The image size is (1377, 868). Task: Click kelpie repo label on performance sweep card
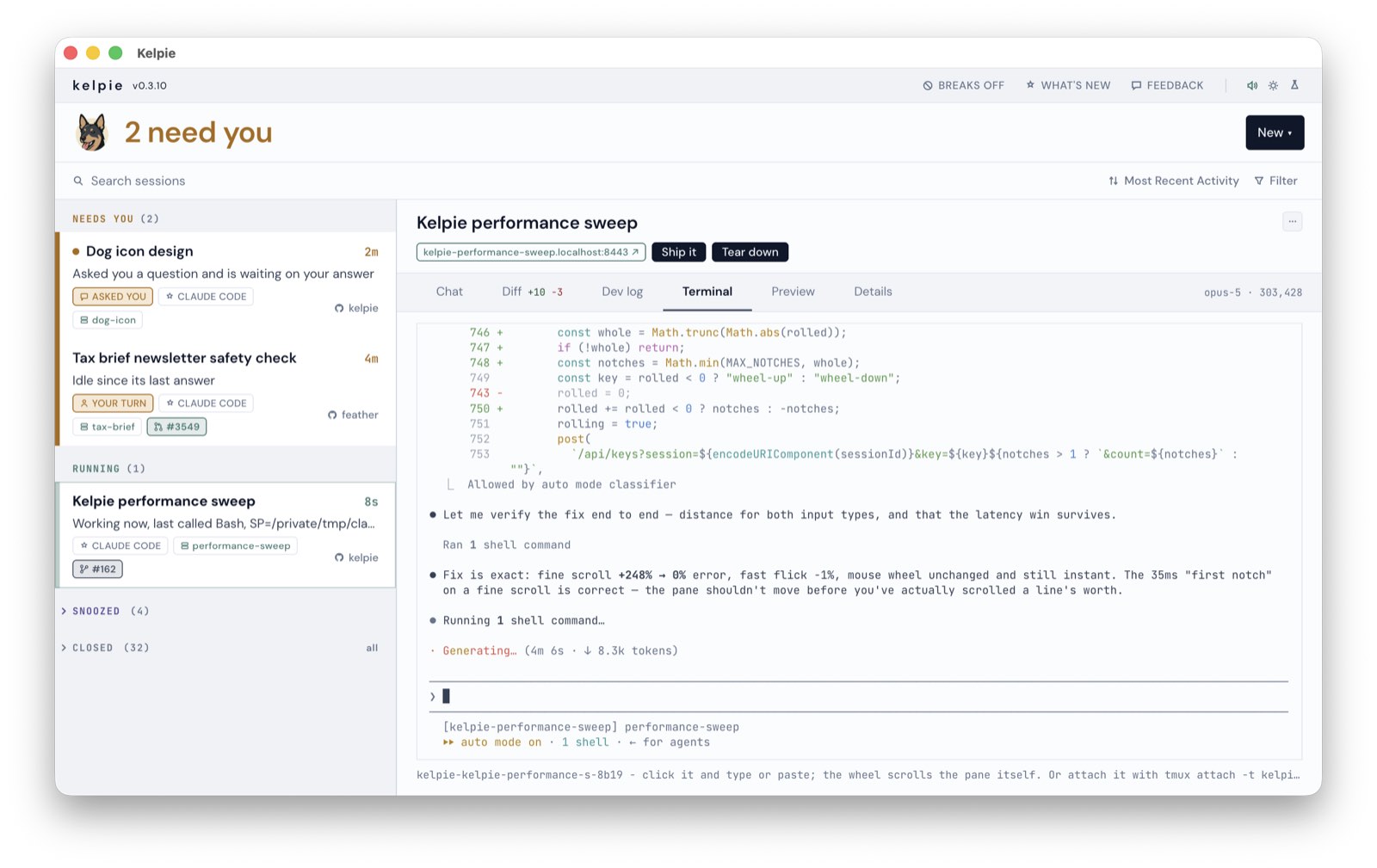point(356,557)
